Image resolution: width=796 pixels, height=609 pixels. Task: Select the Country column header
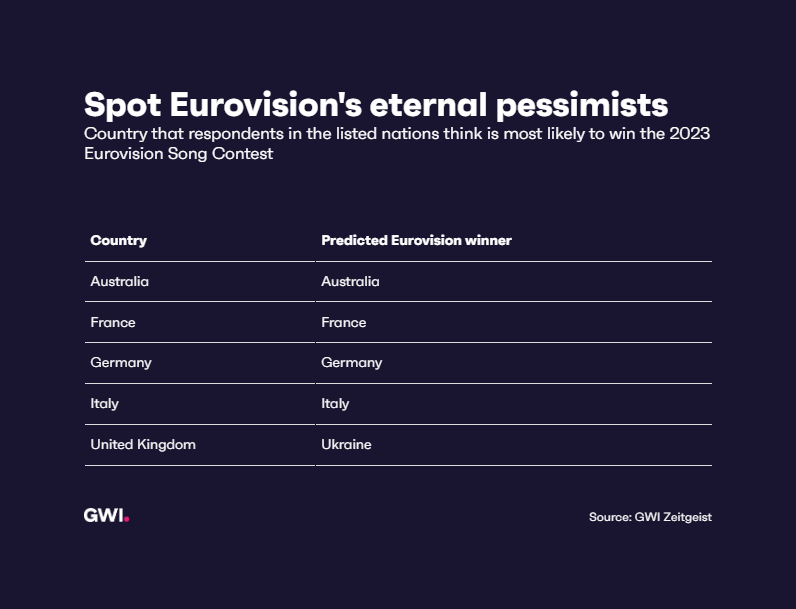(118, 241)
